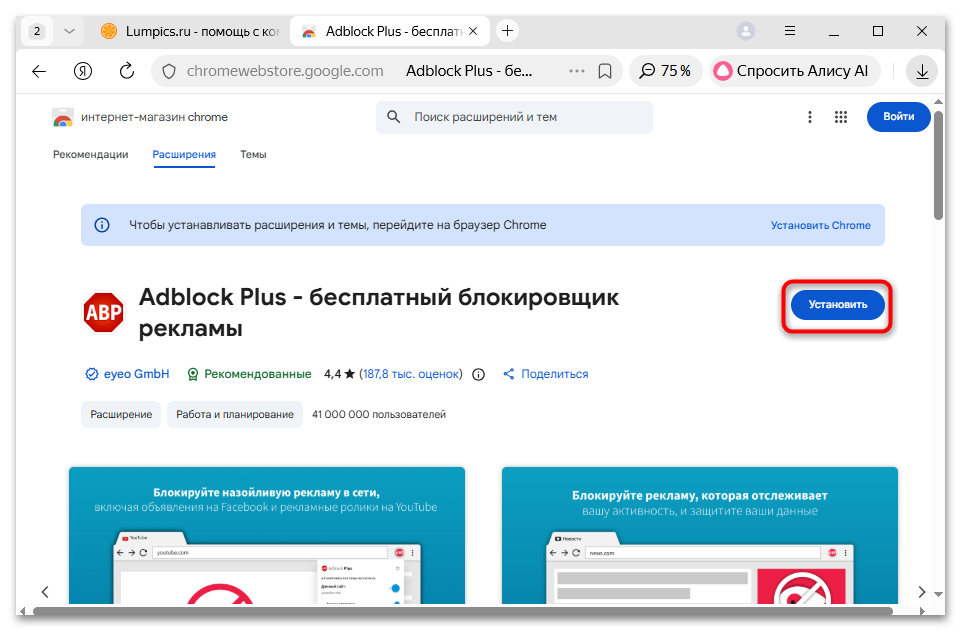
Task: Click the Рекомендованные badge icon
Action: coord(192,374)
